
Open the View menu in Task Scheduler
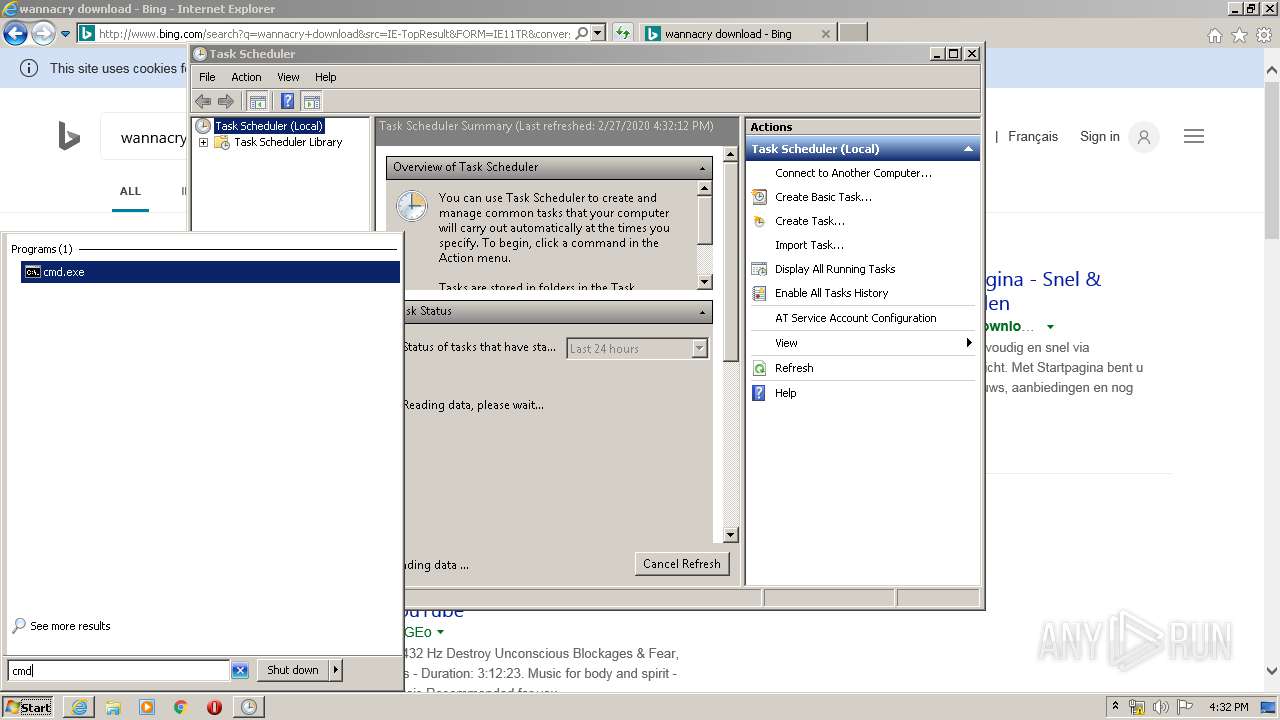(x=288, y=77)
